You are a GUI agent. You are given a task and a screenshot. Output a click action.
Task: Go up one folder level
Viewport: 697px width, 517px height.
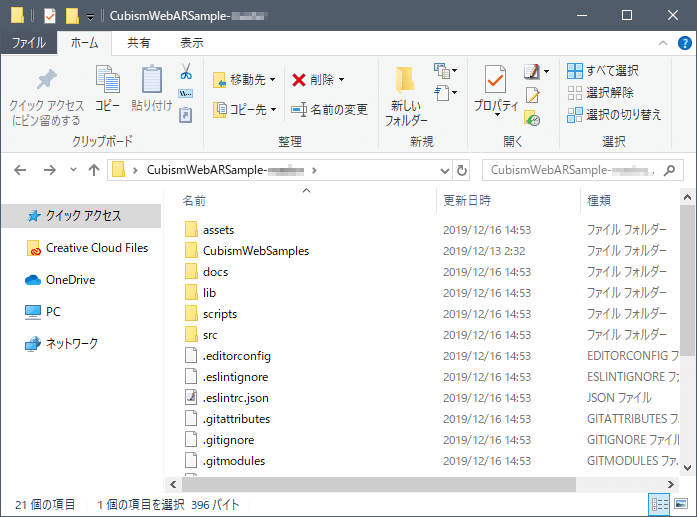coord(93,170)
